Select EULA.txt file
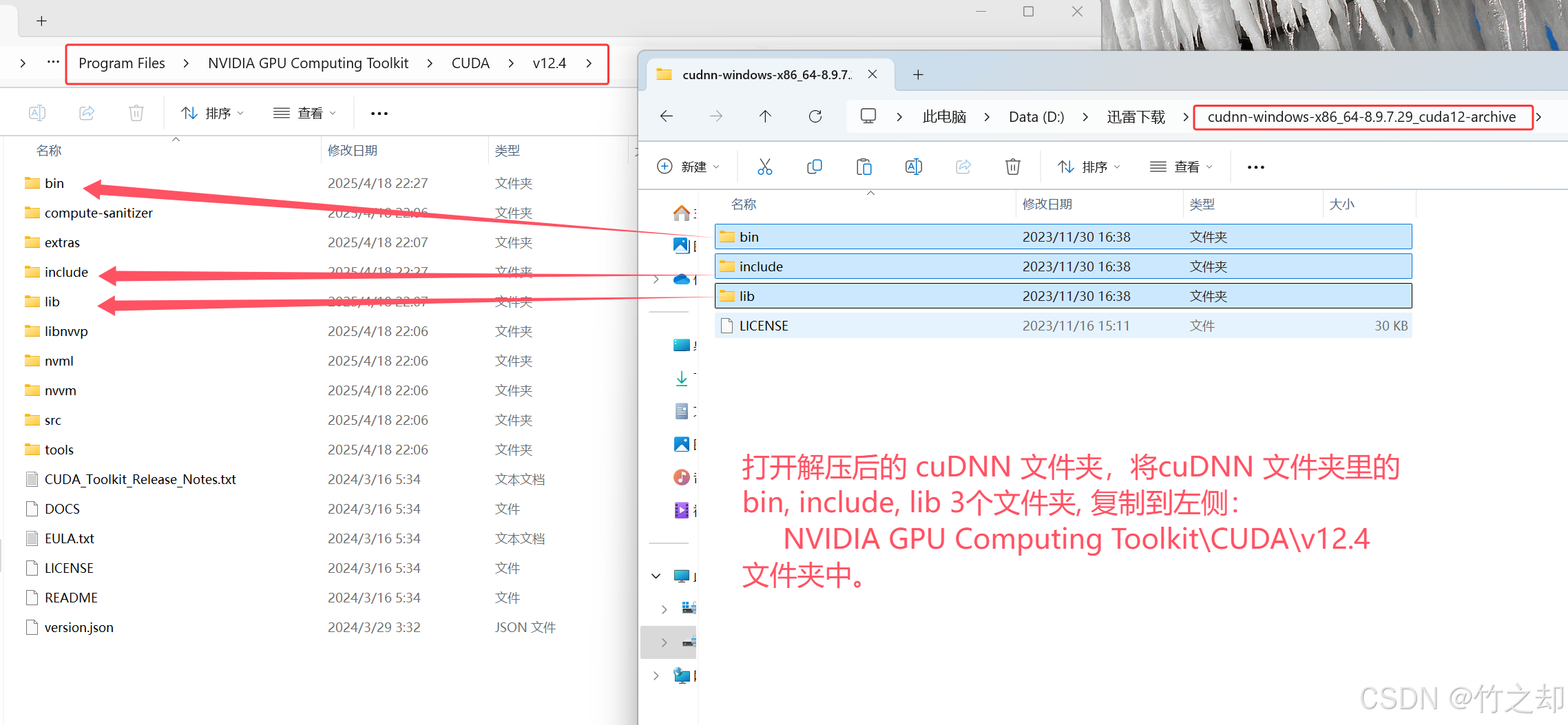Screen dimensions: 1568x725 pyautogui.click(x=69, y=538)
